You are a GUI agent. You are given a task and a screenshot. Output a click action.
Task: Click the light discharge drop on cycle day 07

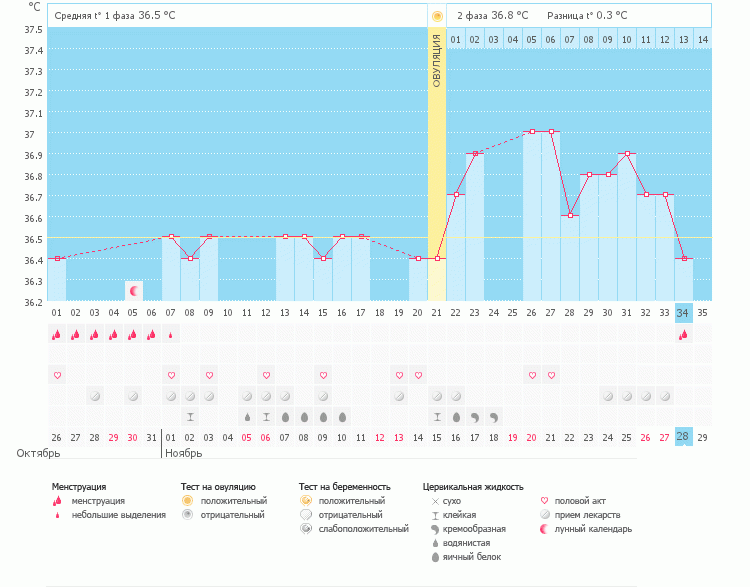(x=171, y=336)
